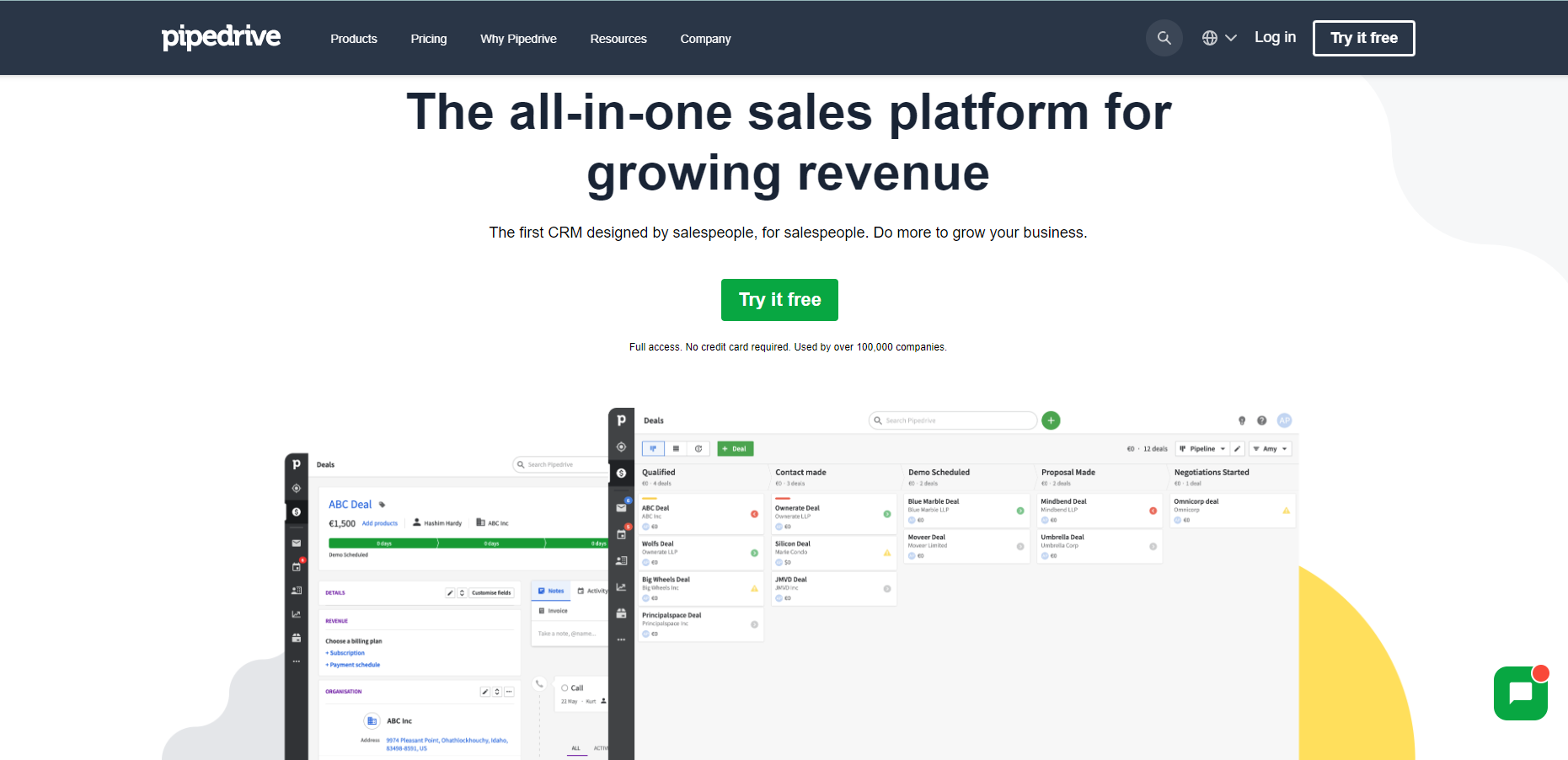The height and width of the screenshot is (760, 1568).
Task: Click the Contact made column header
Action: point(800,473)
